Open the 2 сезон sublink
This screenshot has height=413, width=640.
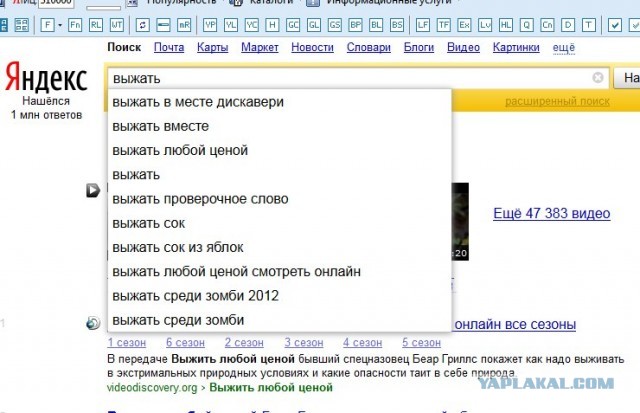244,343
